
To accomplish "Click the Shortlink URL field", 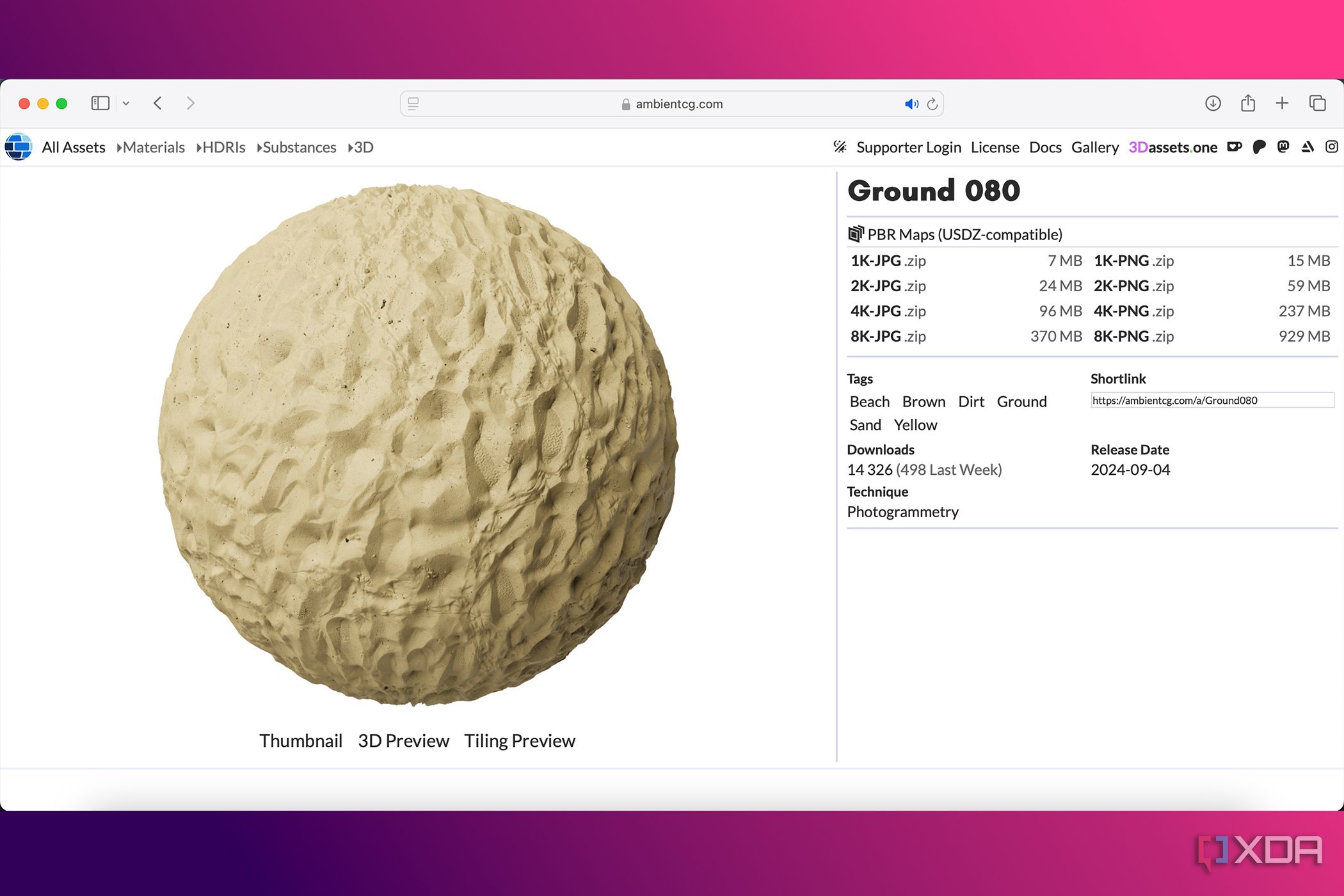I will (1212, 400).
